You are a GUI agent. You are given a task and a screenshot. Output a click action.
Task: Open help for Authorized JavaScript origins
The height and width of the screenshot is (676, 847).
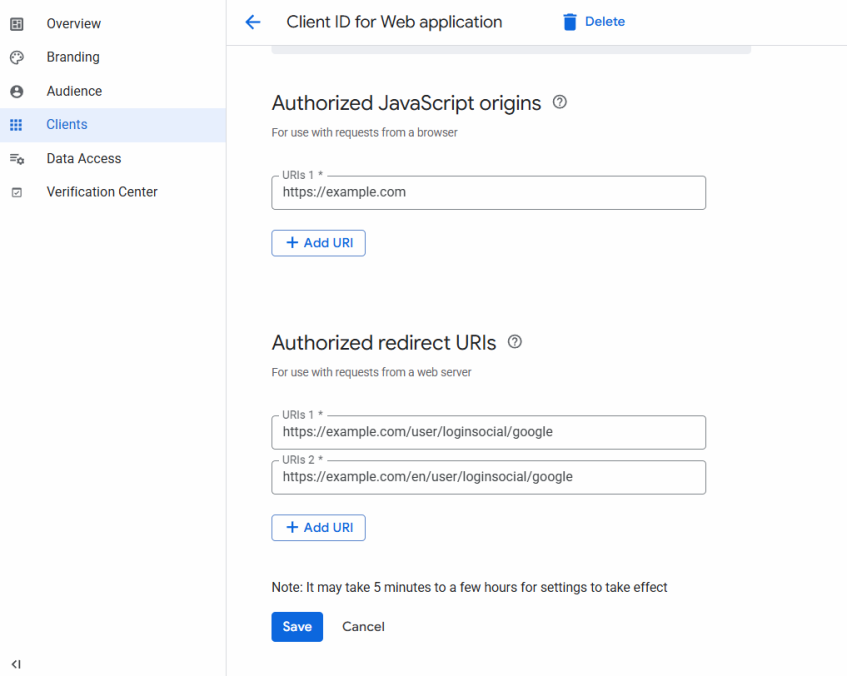click(x=560, y=102)
